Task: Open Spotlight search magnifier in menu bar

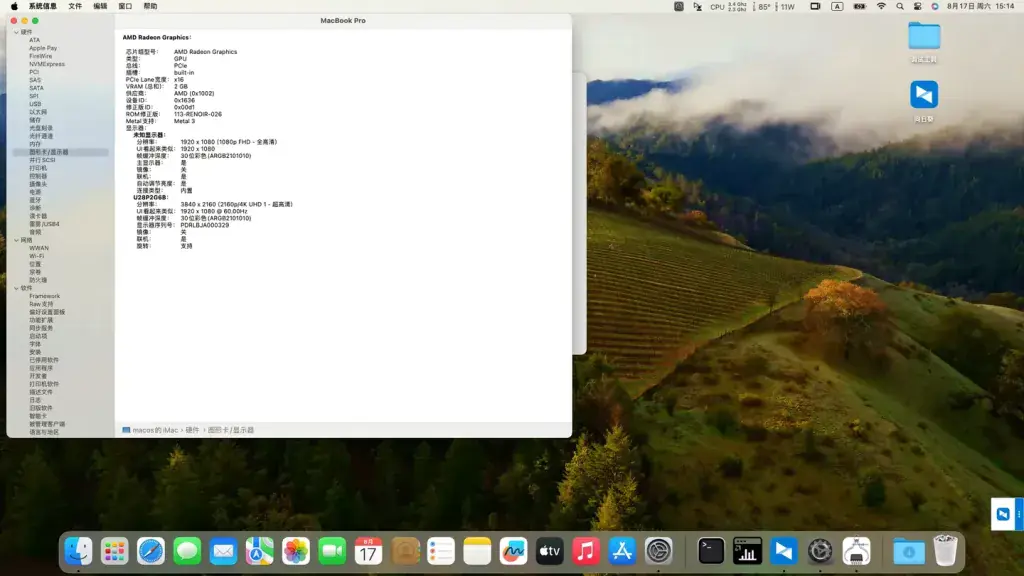Action: [900, 7]
